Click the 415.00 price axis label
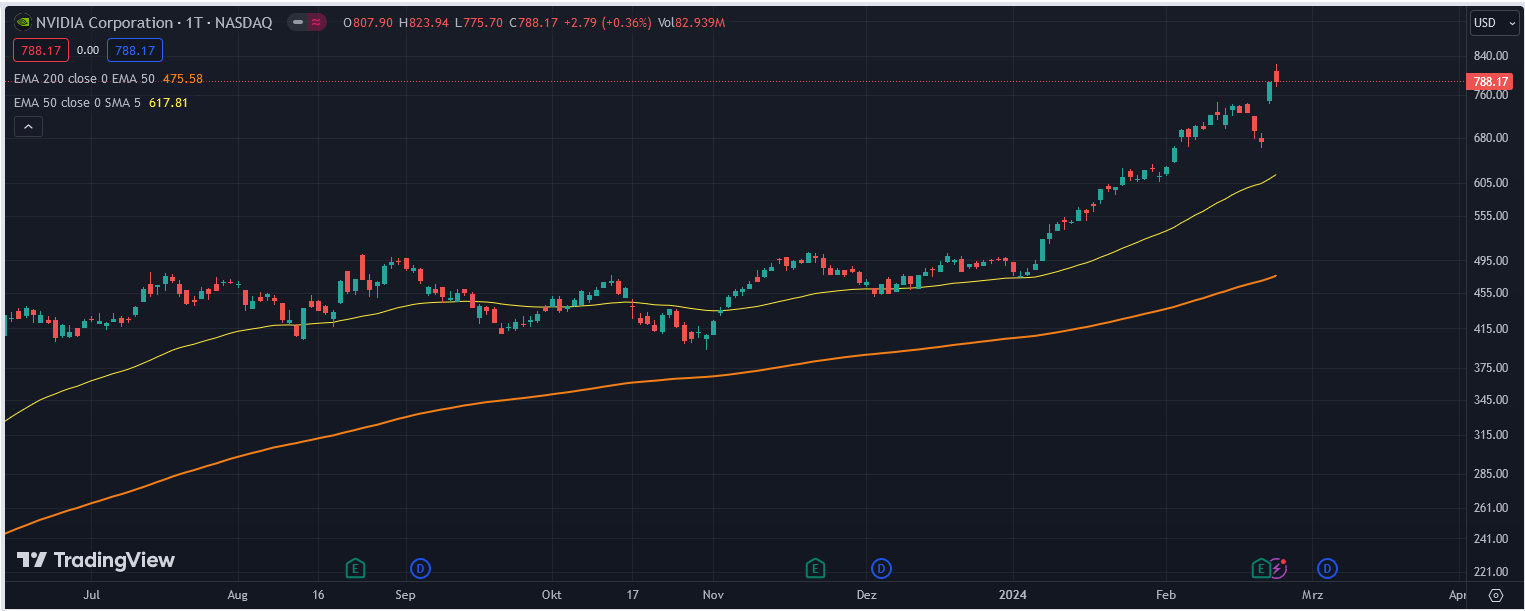 click(1490, 329)
